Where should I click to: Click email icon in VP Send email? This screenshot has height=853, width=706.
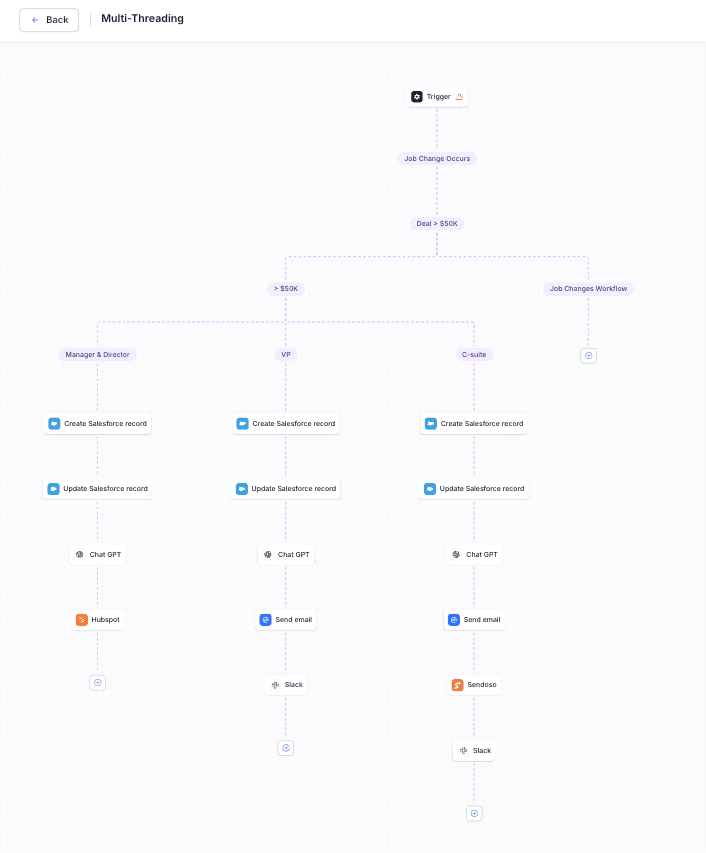point(265,620)
